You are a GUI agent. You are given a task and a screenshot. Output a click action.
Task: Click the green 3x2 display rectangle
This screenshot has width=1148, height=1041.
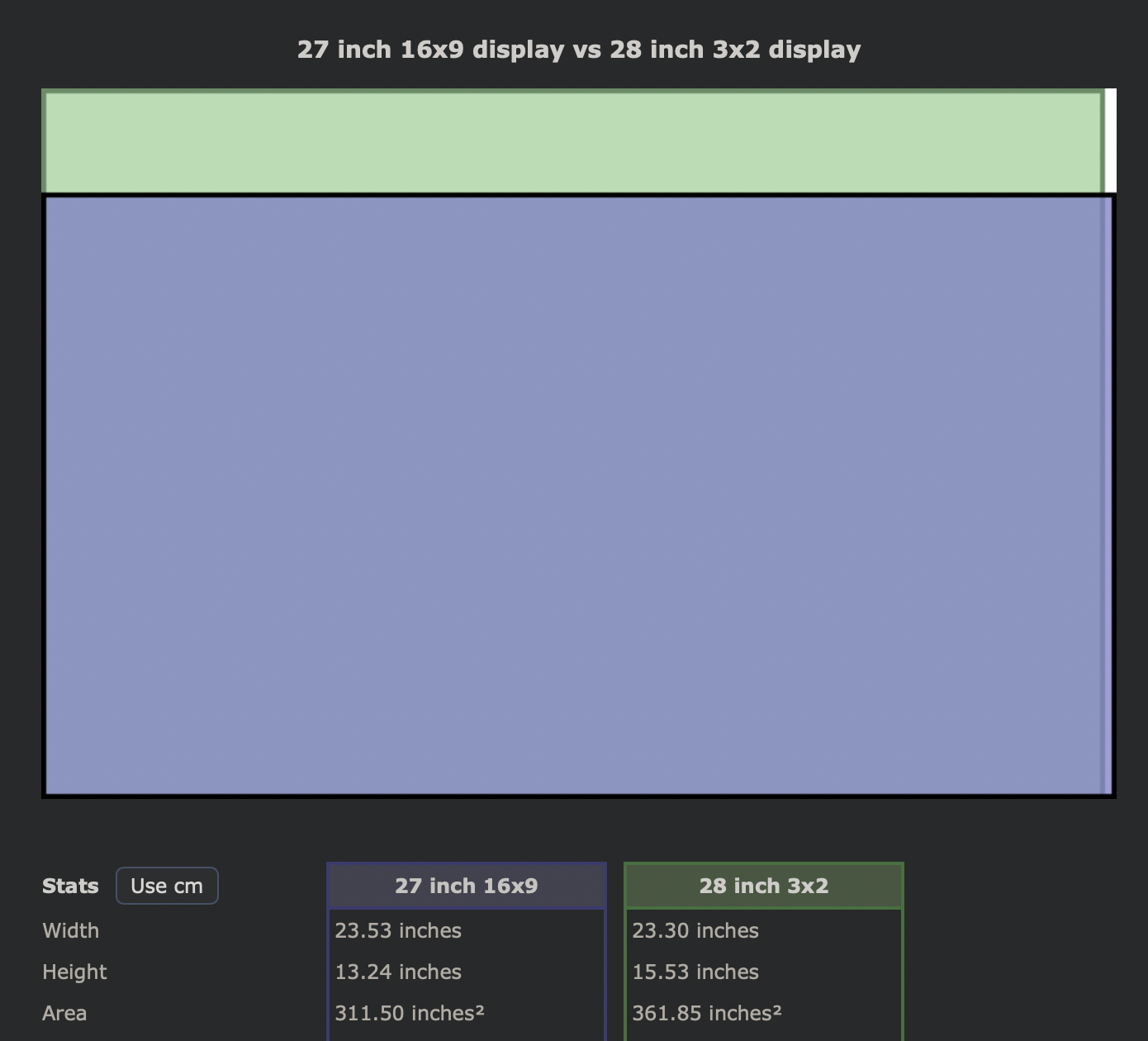[573, 141]
